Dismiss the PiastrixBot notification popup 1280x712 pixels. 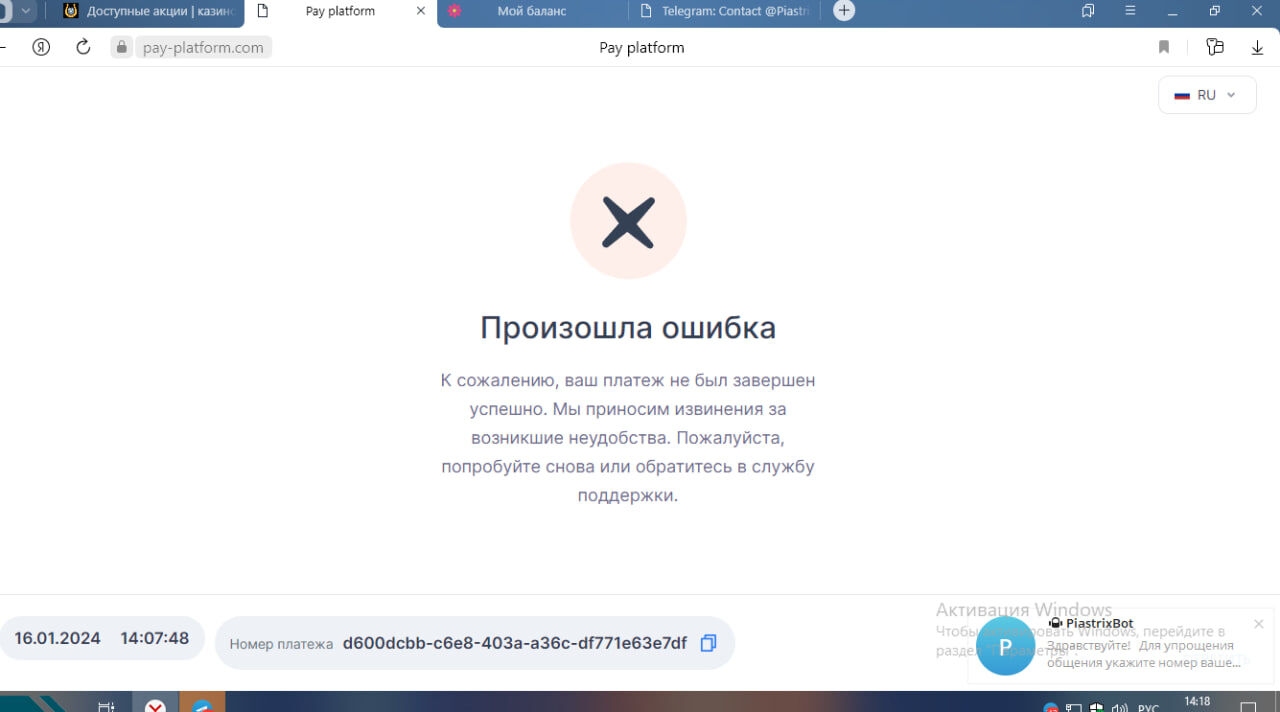(x=1258, y=624)
